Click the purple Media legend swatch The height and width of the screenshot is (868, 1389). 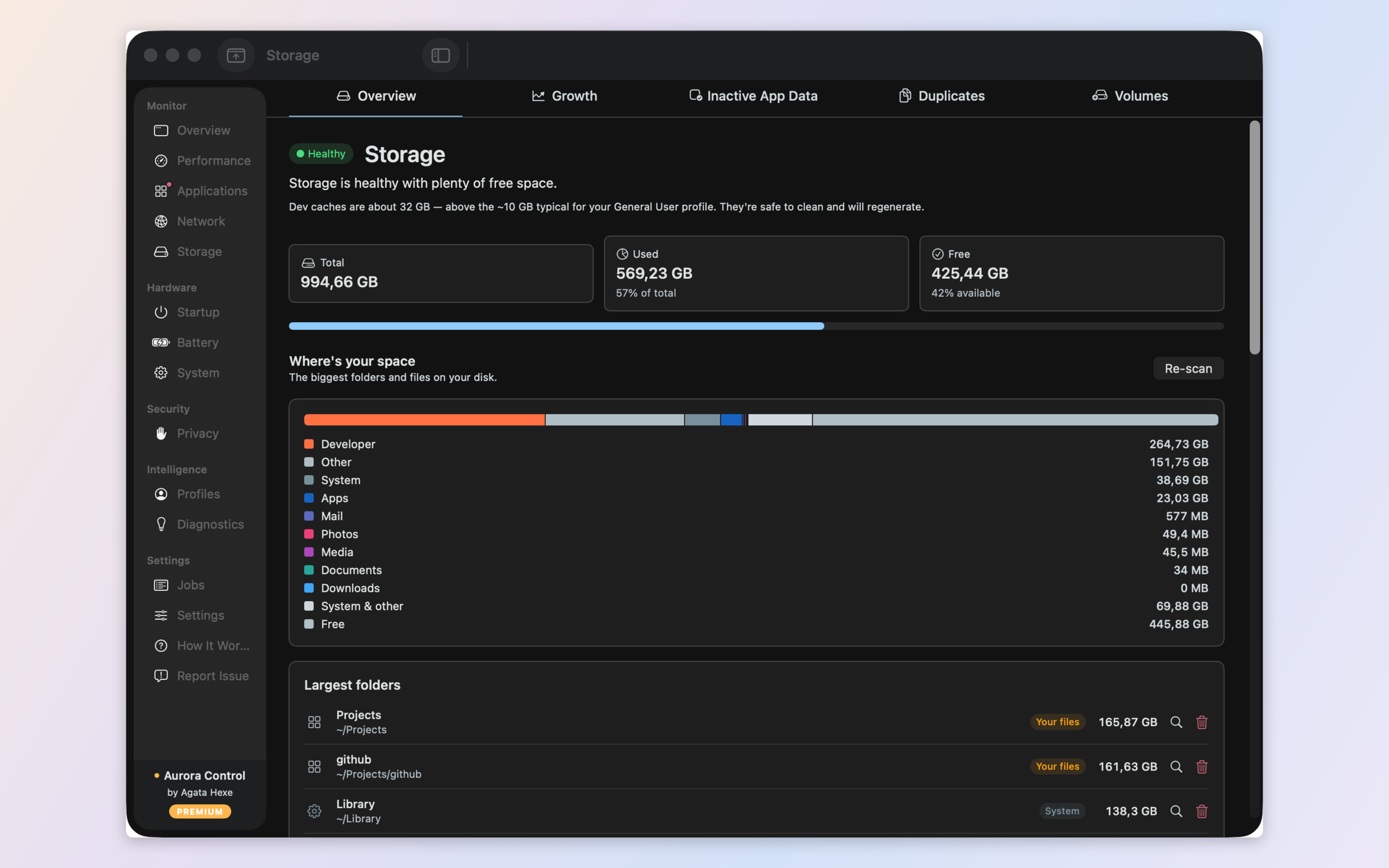pos(309,552)
